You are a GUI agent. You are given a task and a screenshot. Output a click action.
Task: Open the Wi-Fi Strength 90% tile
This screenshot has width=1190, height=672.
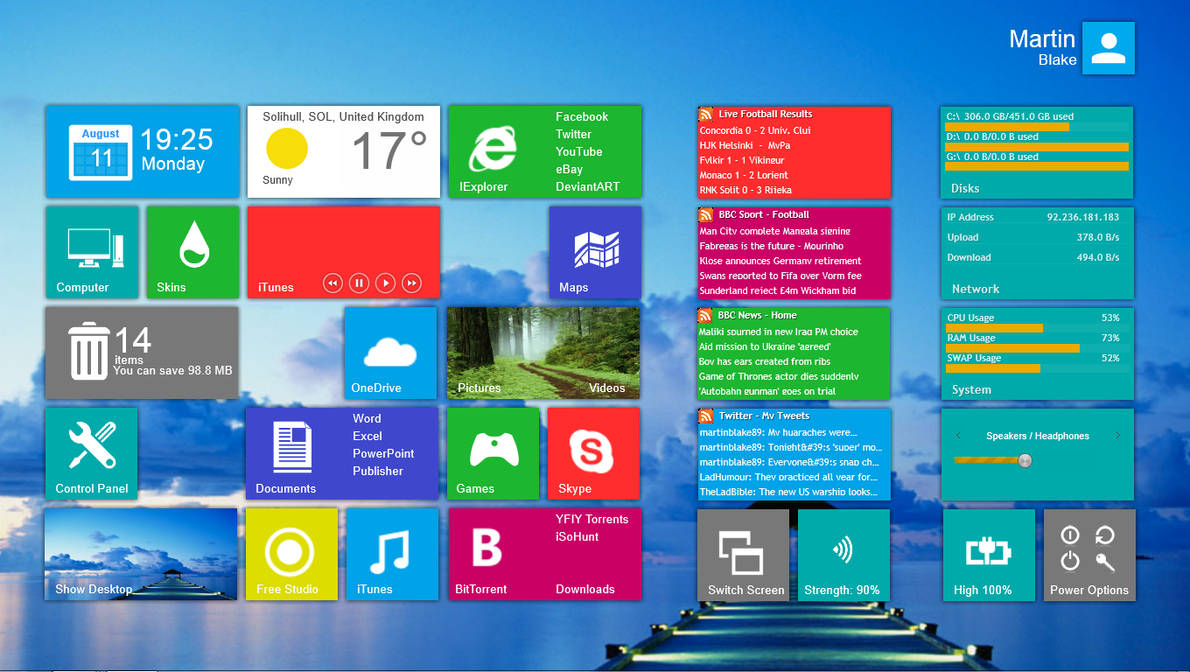[x=843, y=555]
